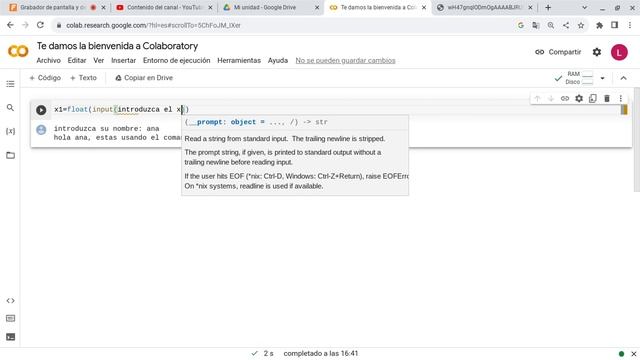Add a Código cell
The height and width of the screenshot is (360, 640).
pos(45,78)
